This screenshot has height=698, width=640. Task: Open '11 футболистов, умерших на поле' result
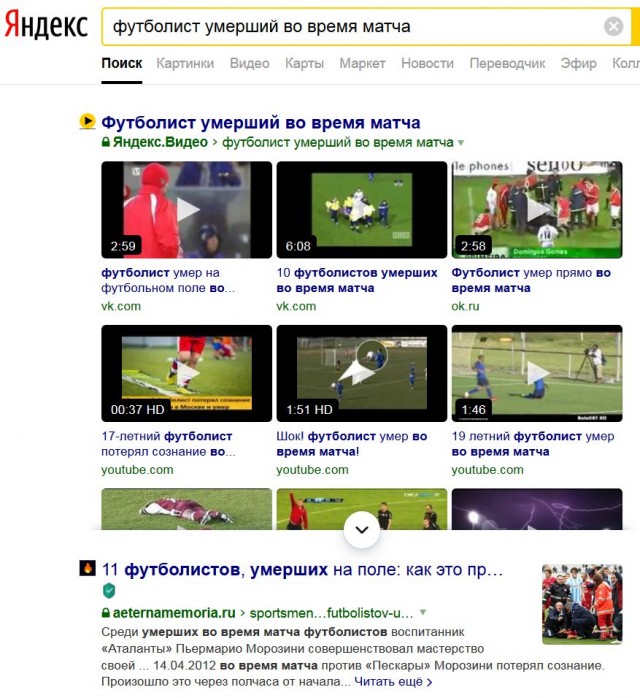302,569
